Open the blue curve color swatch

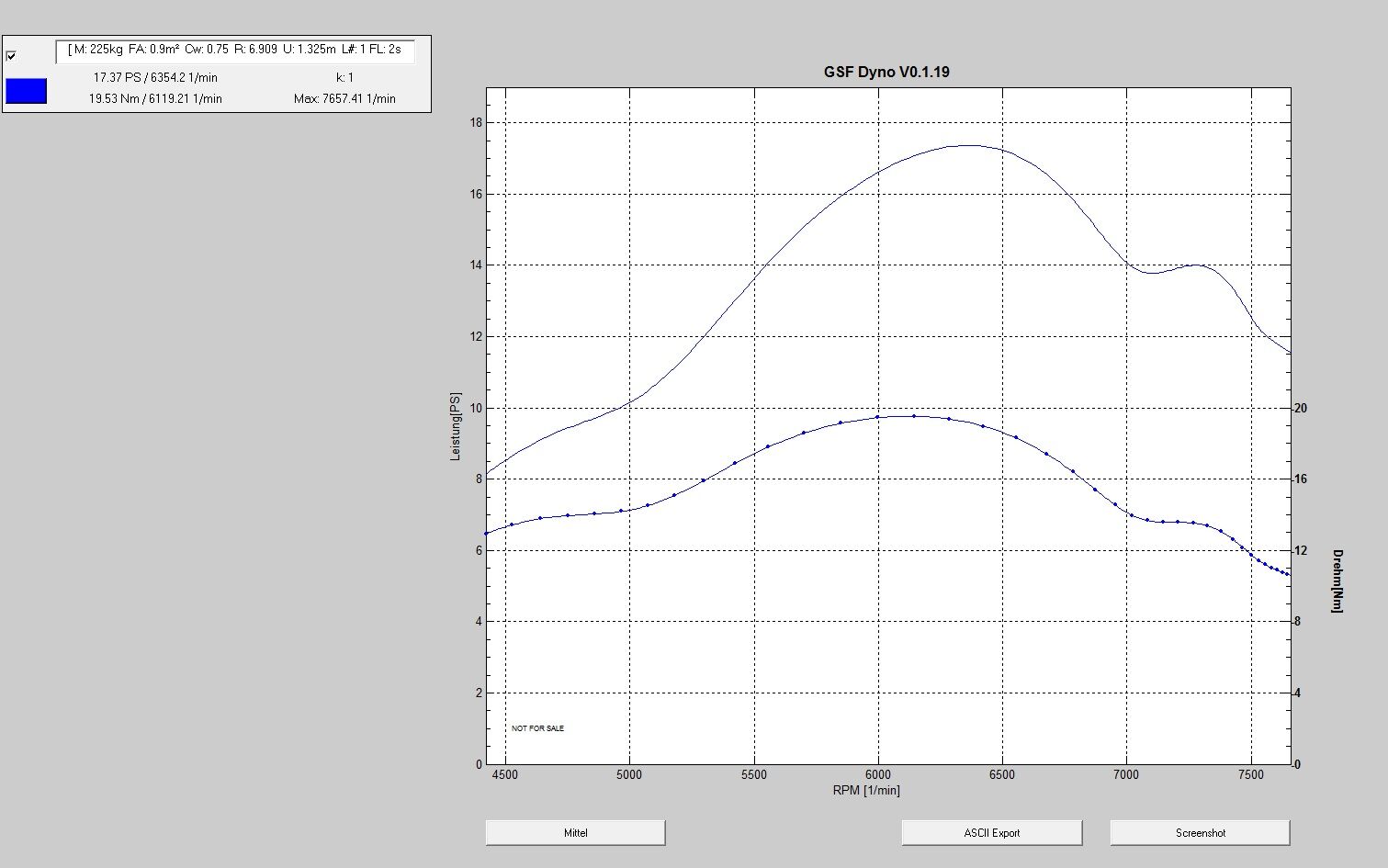click(x=26, y=91)
